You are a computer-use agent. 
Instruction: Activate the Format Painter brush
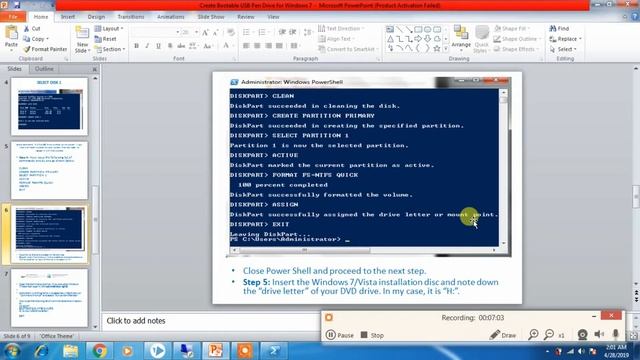(x=45, y=49)
